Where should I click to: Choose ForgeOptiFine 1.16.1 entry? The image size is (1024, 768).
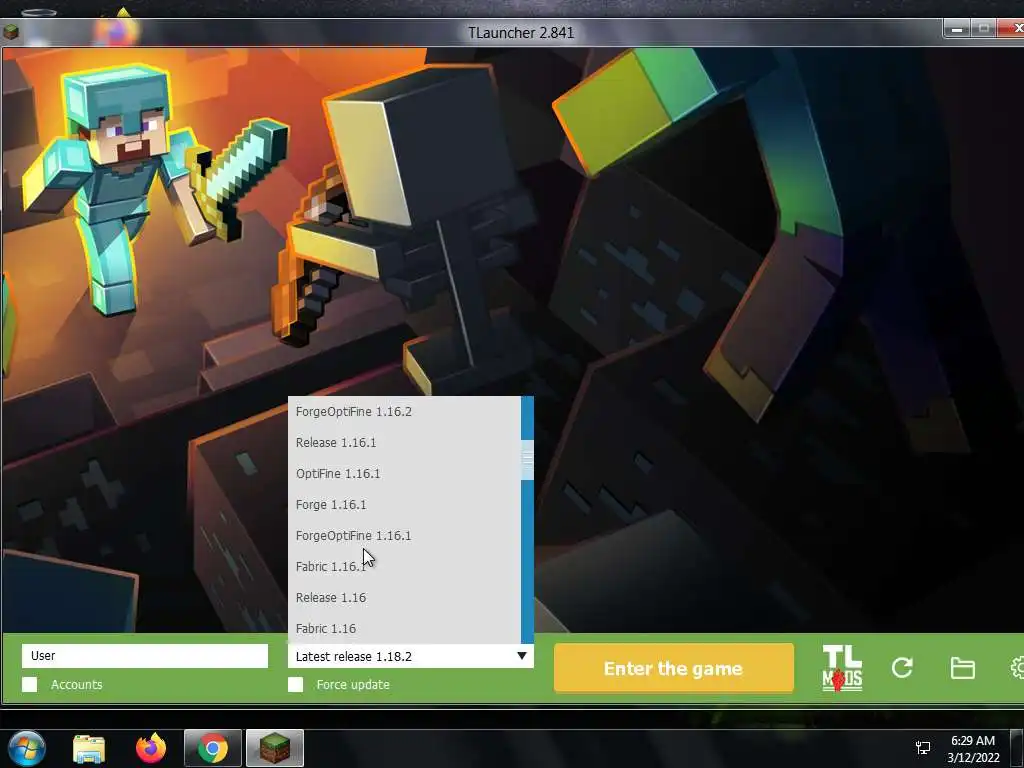[404, 536]
